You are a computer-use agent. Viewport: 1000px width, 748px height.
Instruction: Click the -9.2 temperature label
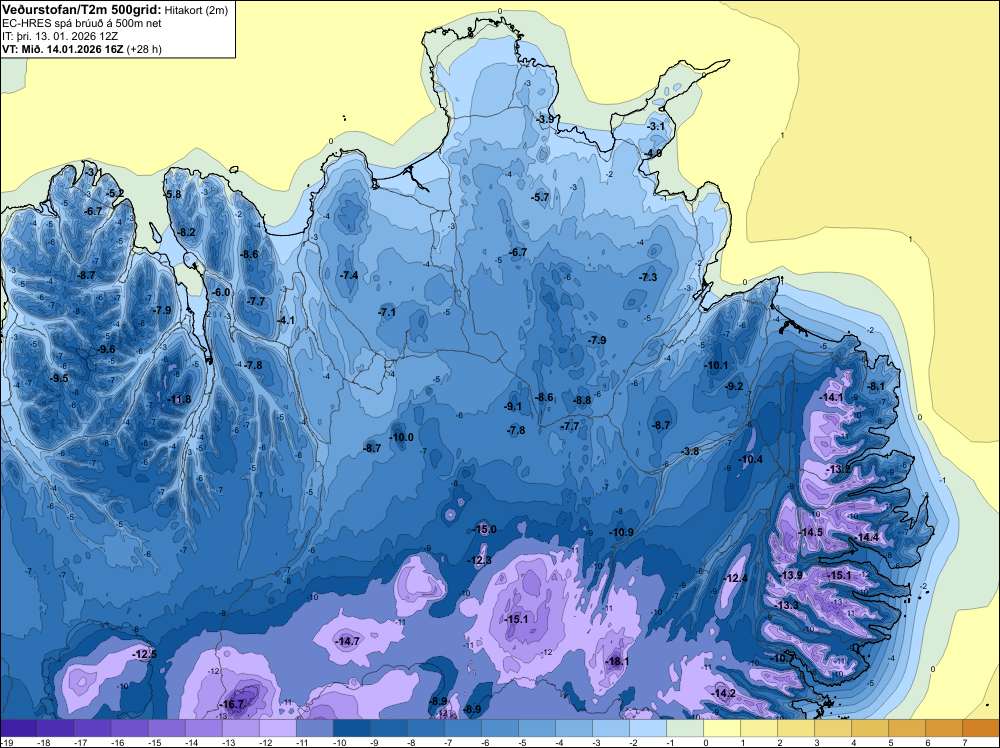click(x=734, y=386)
